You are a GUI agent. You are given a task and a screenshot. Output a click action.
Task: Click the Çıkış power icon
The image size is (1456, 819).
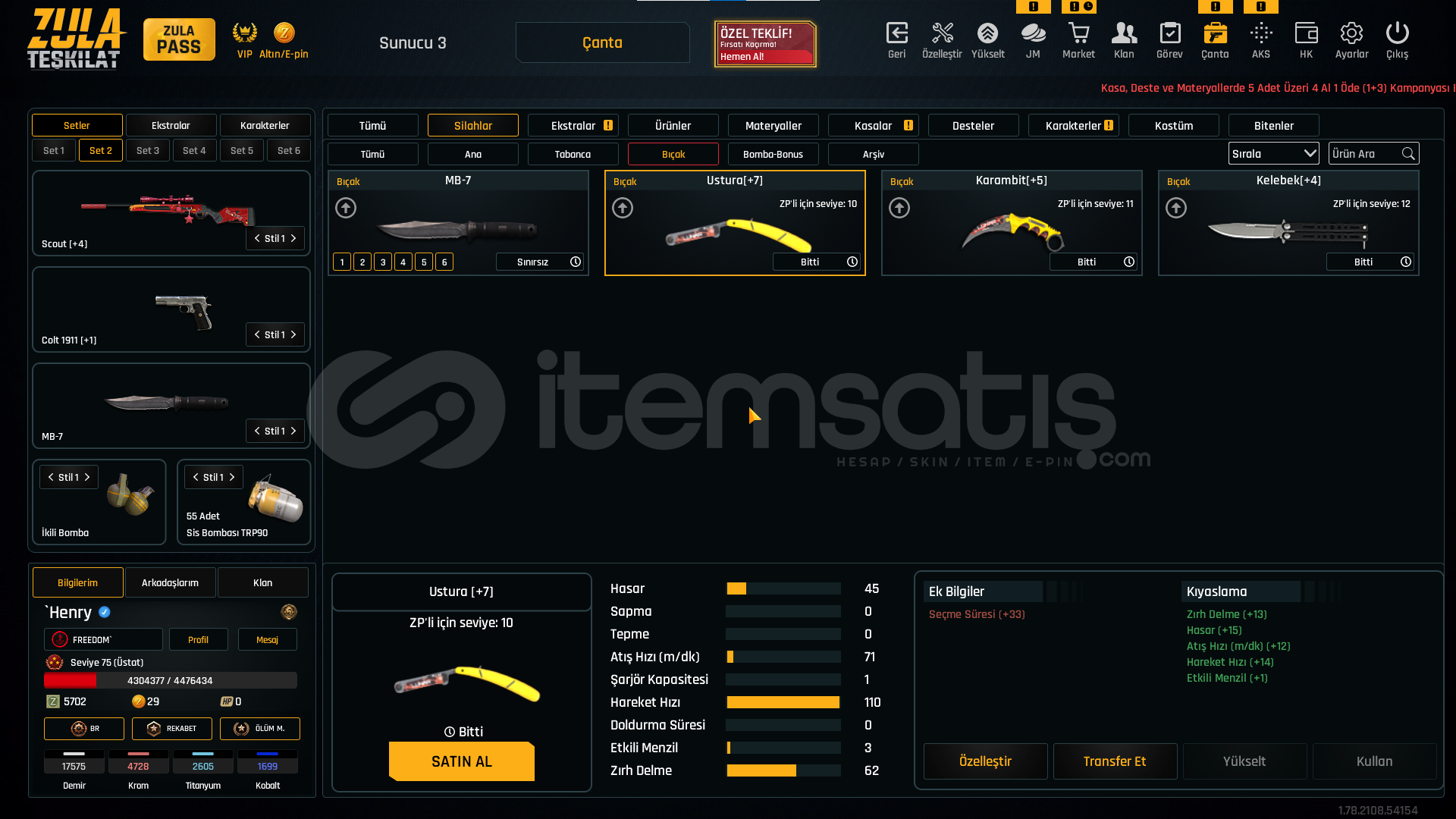pyautogui.click(x=1397, y=33)
